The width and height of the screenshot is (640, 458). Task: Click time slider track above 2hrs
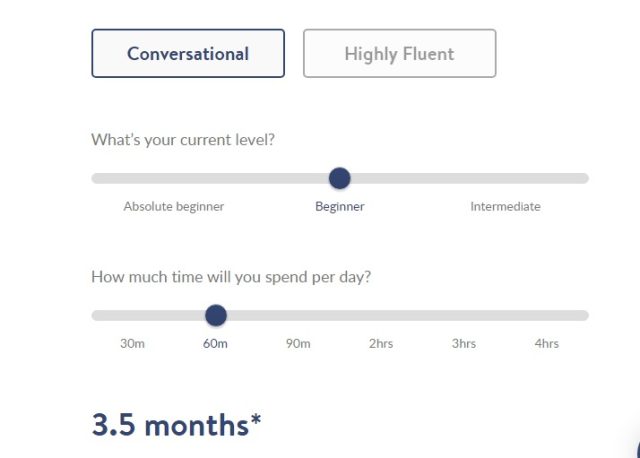(x=381, y=316)
